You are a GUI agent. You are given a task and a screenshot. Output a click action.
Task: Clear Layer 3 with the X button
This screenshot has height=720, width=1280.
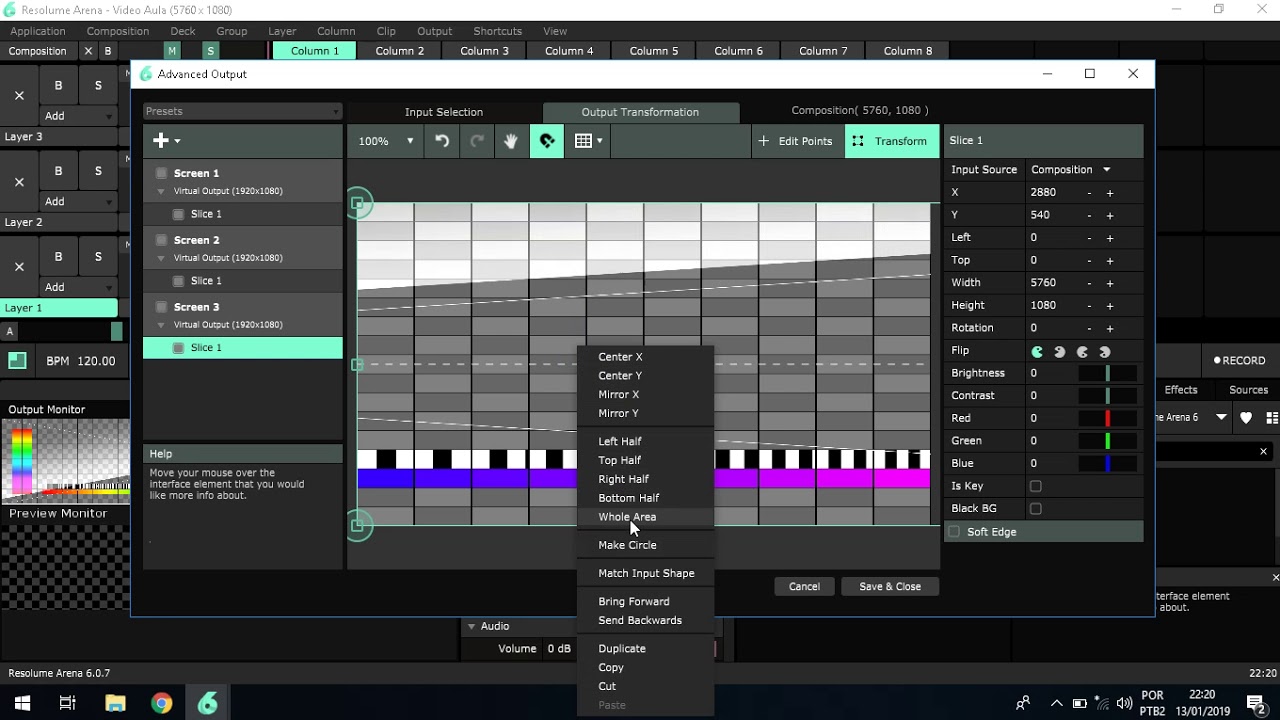(x=19, y=96)
